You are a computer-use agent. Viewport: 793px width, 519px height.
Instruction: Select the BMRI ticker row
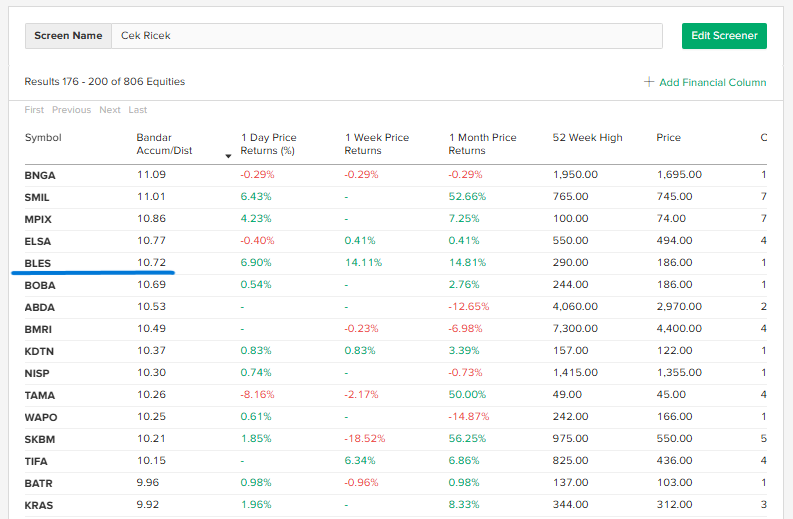point(40,330)
